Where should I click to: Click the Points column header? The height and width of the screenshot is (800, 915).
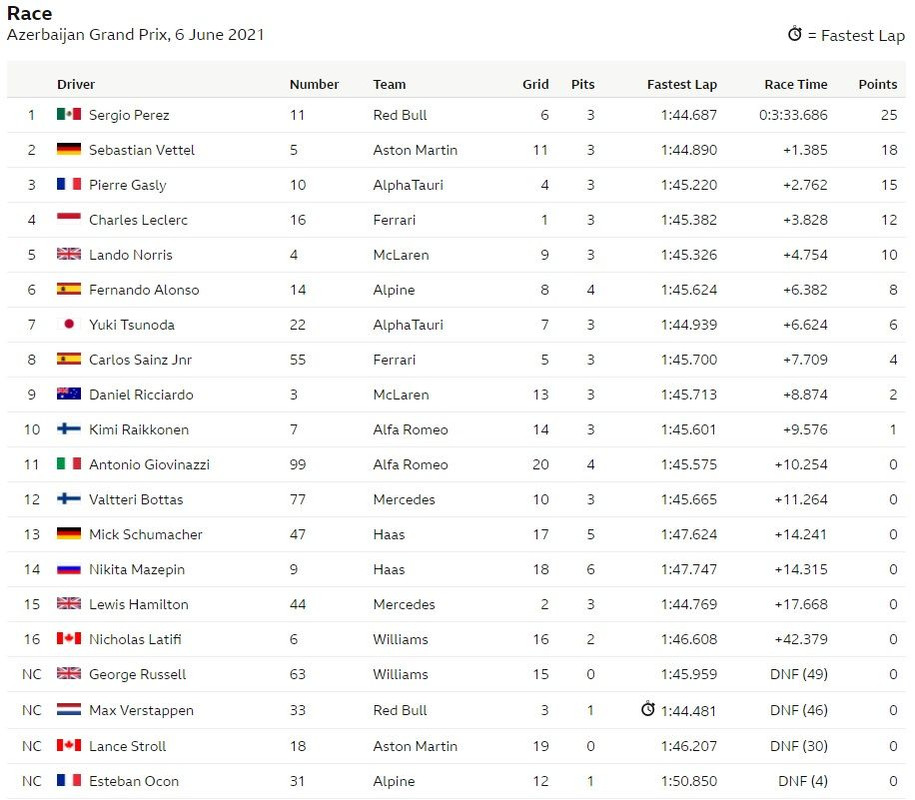tap(878, 84)
